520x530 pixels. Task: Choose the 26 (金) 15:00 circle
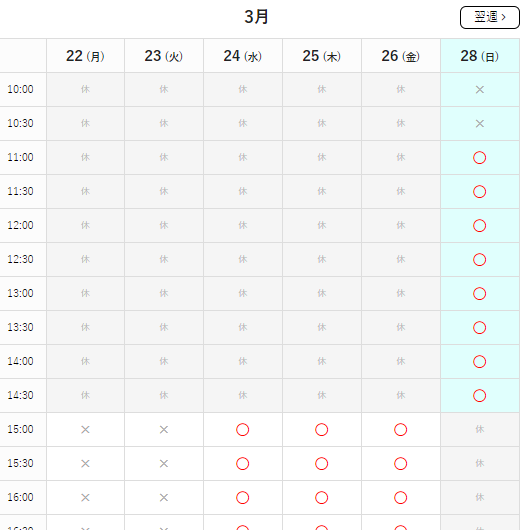tap(401, 430)
